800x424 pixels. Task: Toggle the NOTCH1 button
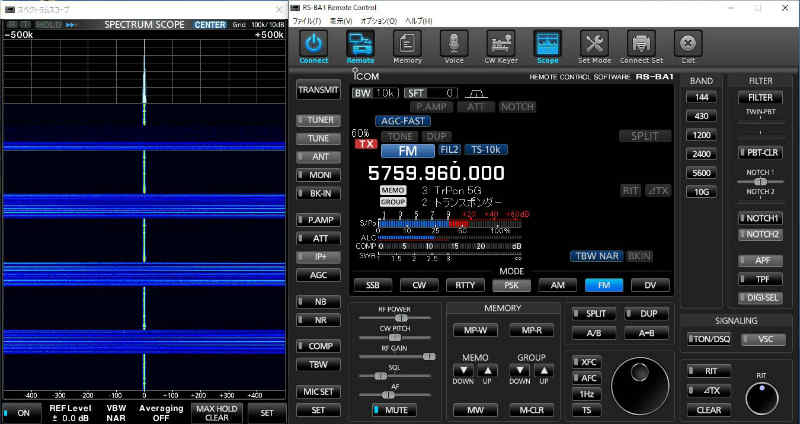760,218
